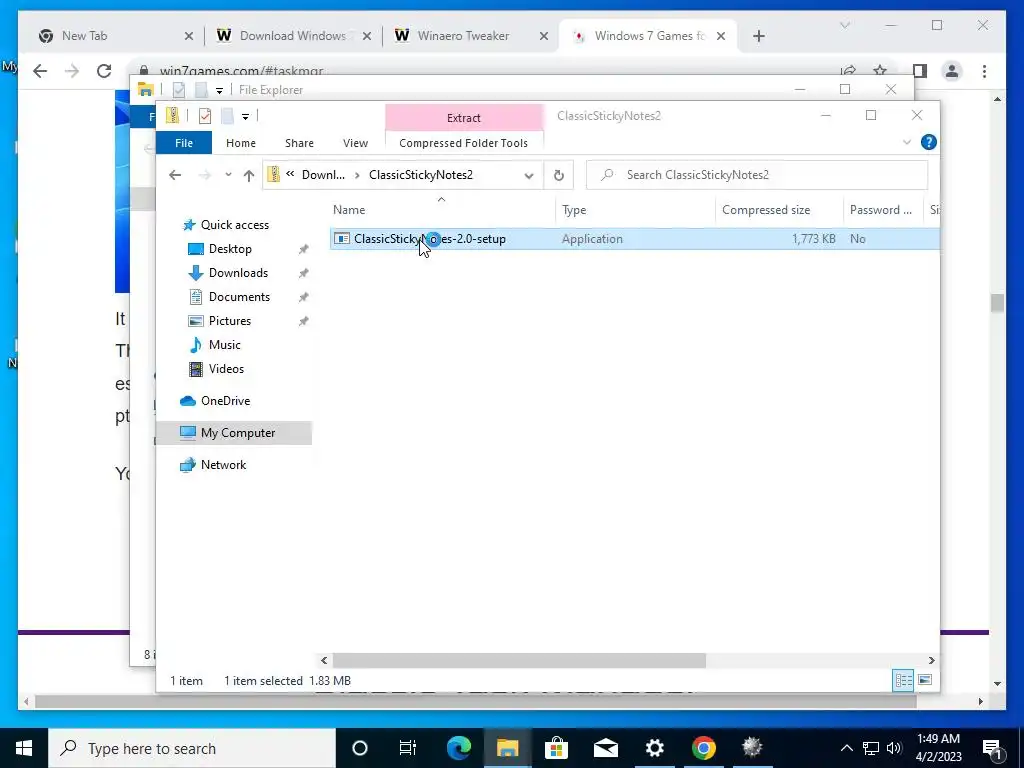Open the Help question mark icon
The width and height of the screenshot is (1024, 768).
tap(928, 142)
